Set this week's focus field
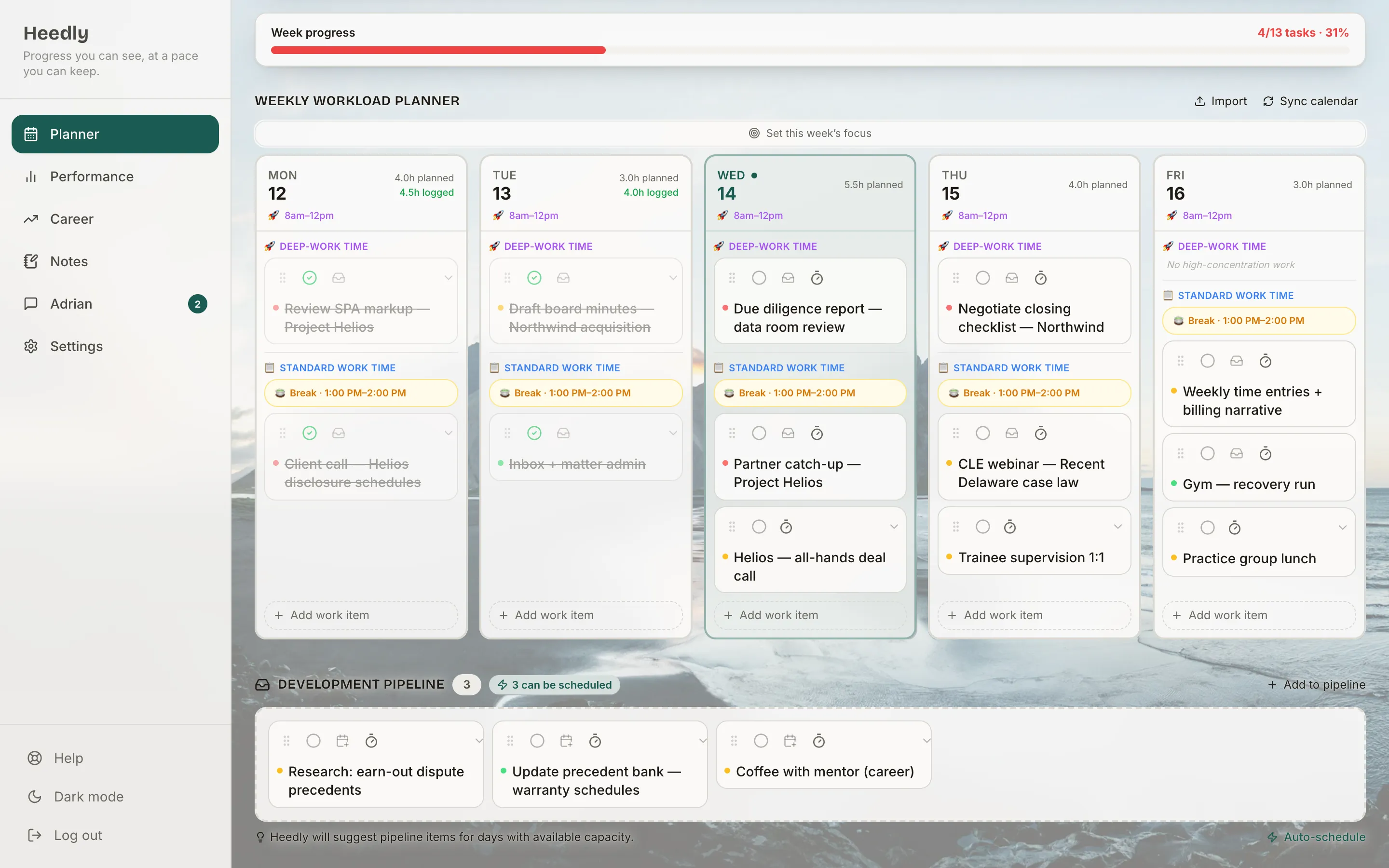 [x=810, y=134]
